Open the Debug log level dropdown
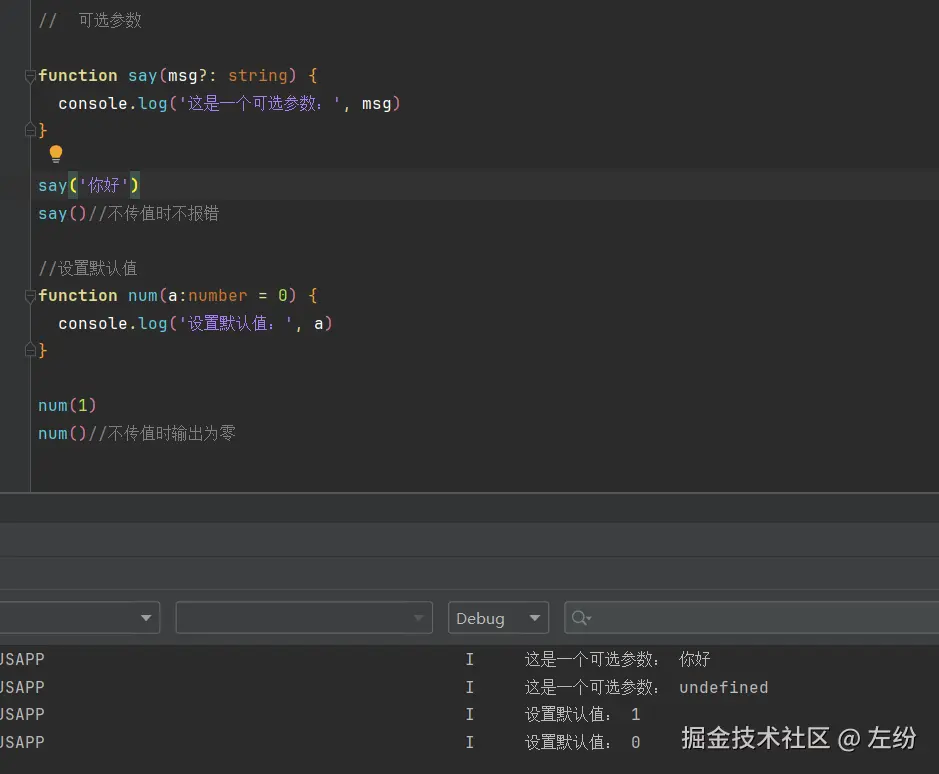939x774 pixels. click(x=498, y=618)
